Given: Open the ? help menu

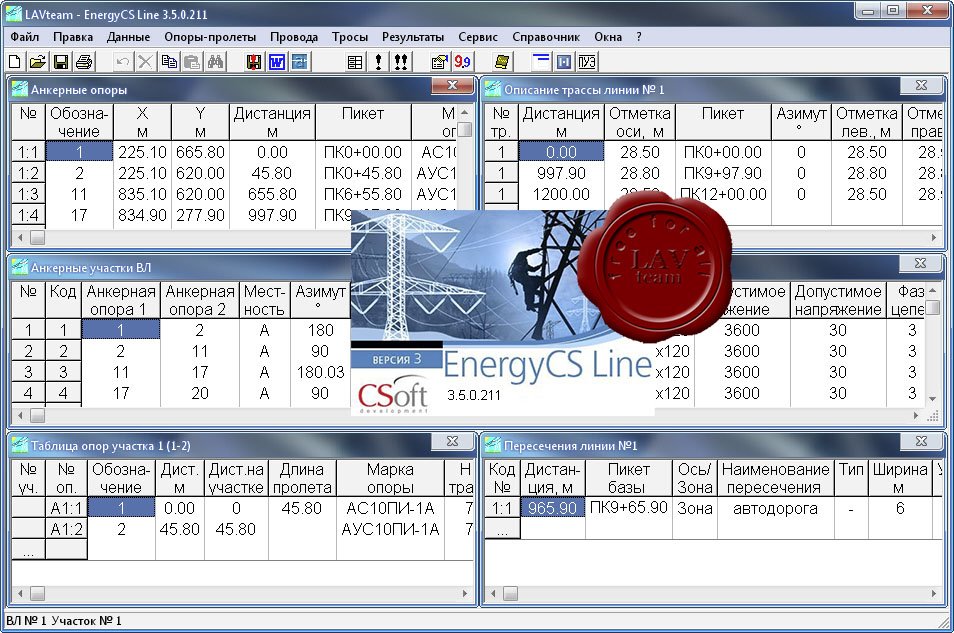Looking at the screenshot, I should 639,37.
